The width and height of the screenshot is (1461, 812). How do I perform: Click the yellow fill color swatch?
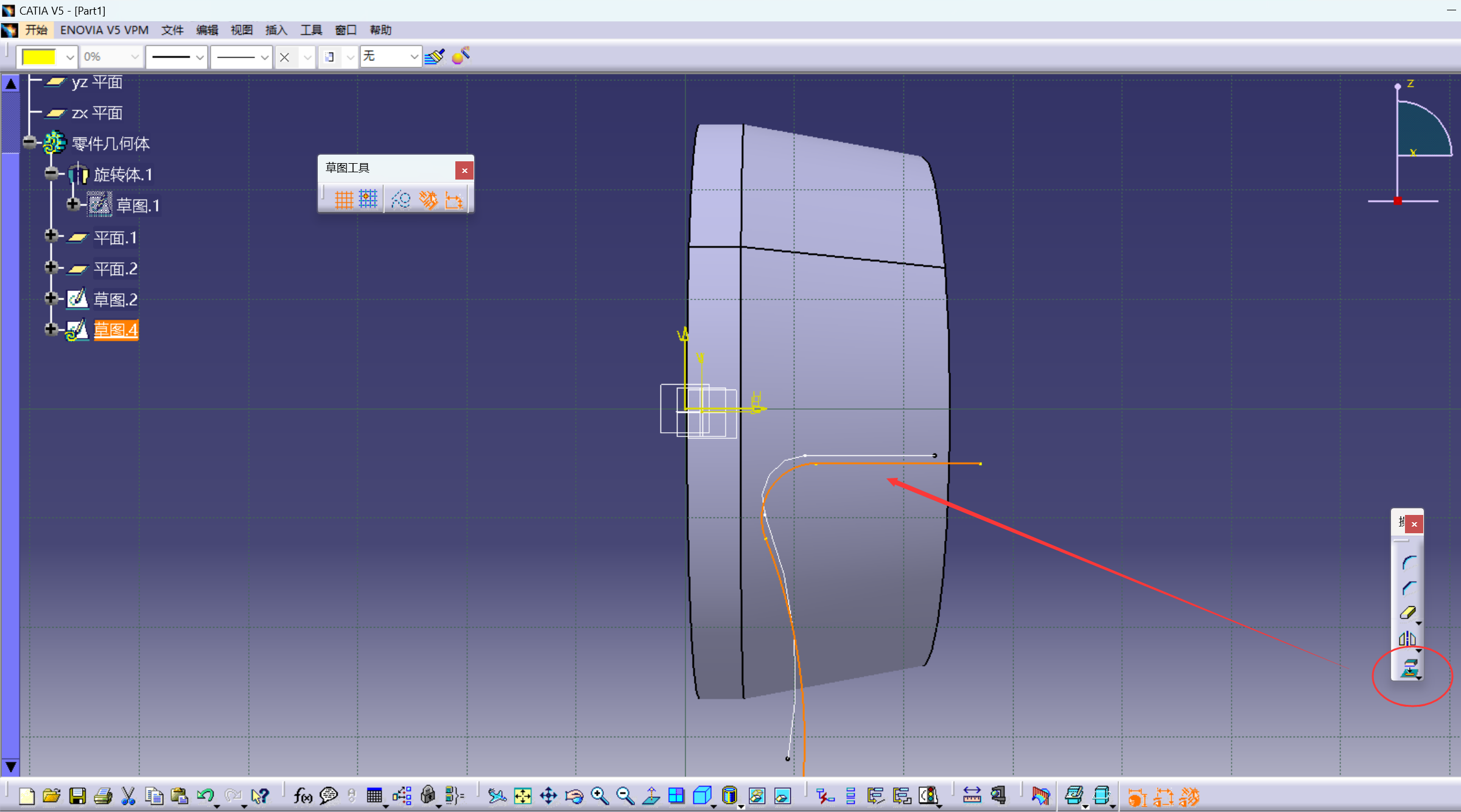(x=38, y=57)
